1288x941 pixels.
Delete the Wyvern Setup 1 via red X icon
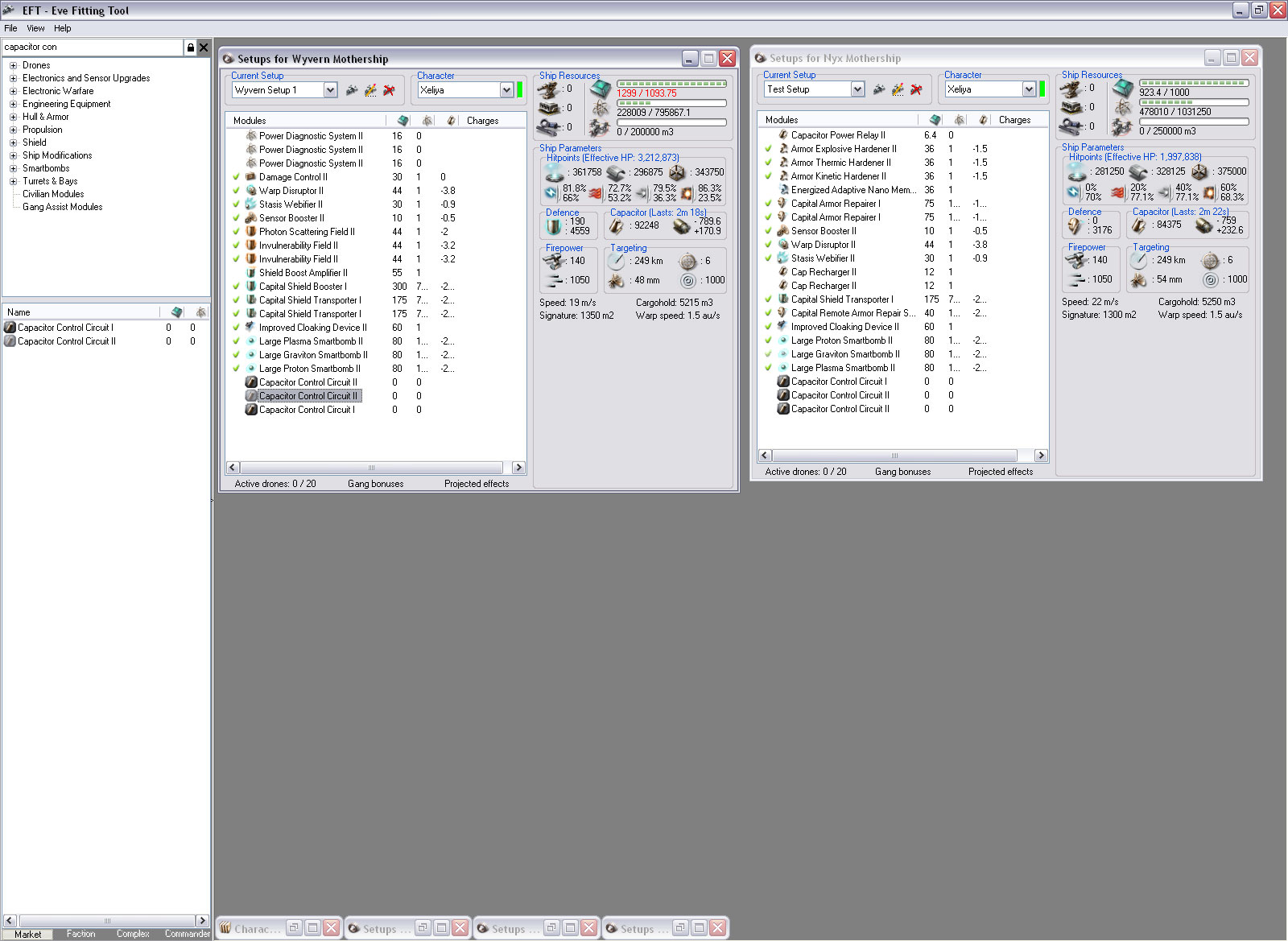389,90
